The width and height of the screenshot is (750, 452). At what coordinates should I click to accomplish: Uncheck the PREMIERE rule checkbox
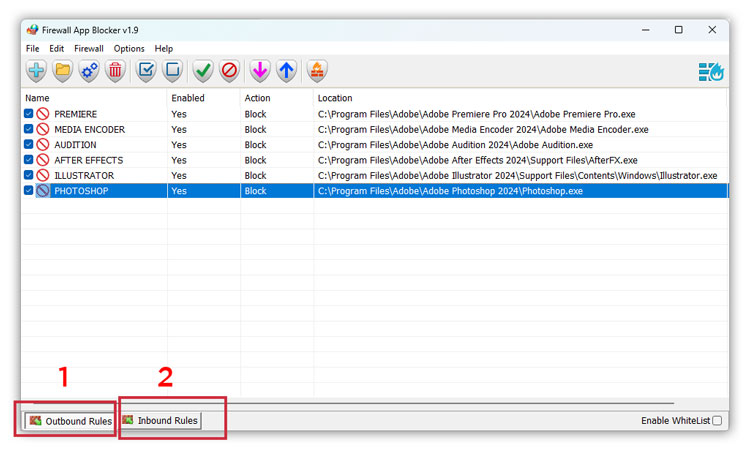[29, 113]
